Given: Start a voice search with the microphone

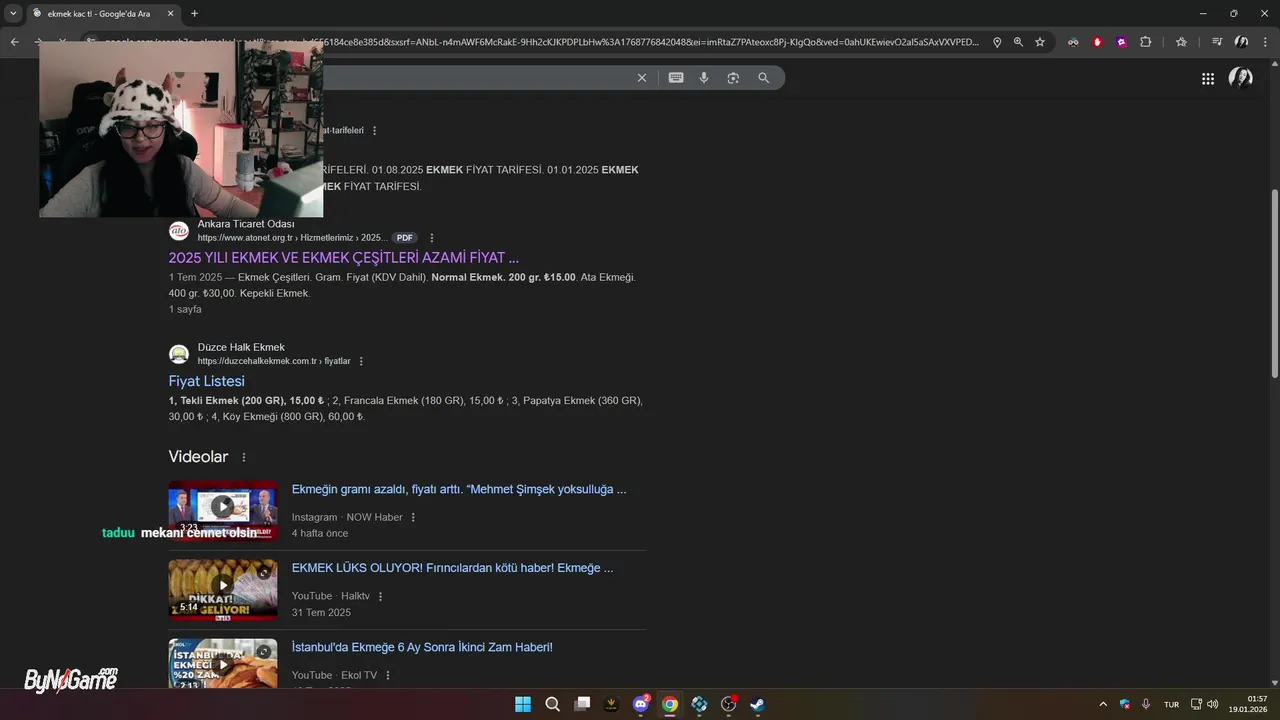Looking at the screenshot, I should click(704, 78).
